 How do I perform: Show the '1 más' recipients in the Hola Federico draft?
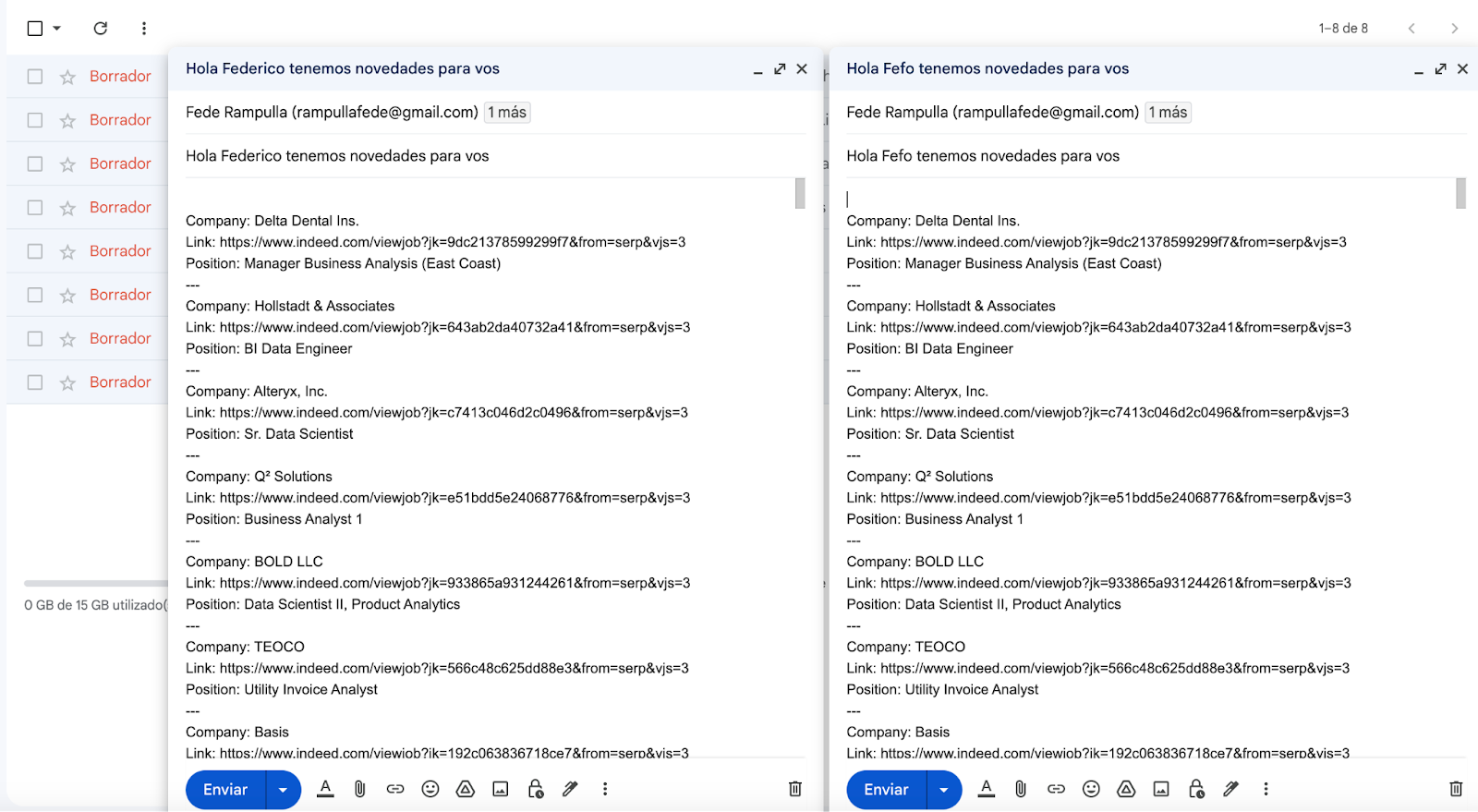(507, 113)
